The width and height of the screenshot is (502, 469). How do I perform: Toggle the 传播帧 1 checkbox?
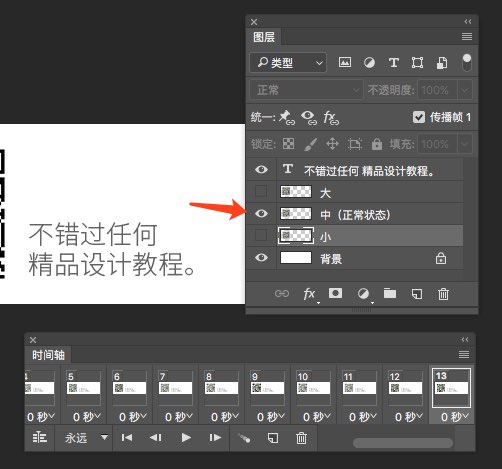(x=419, y=117)
